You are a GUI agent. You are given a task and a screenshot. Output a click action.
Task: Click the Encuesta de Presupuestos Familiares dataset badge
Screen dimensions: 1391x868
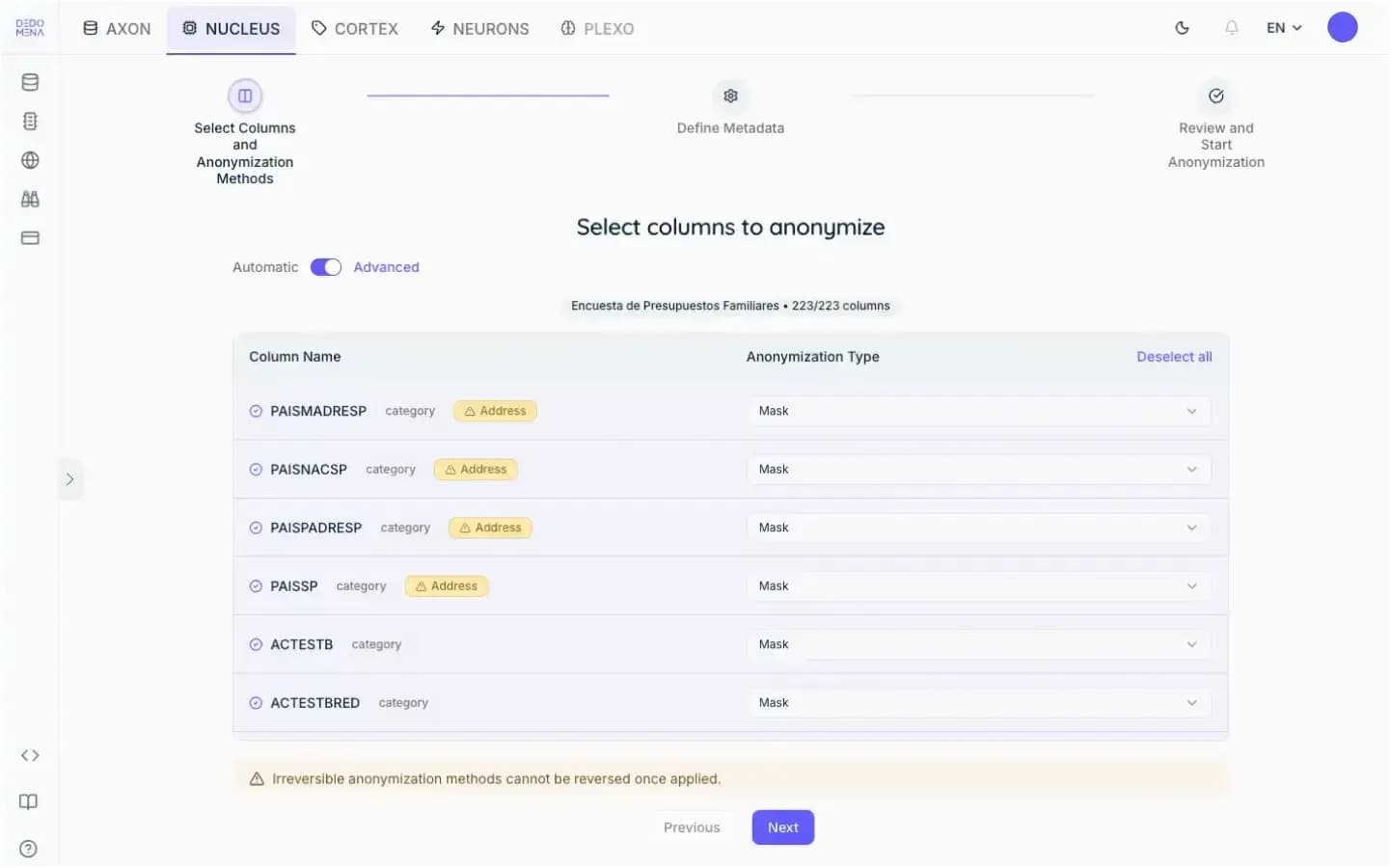pyautogui.click(x=730, y=306)
